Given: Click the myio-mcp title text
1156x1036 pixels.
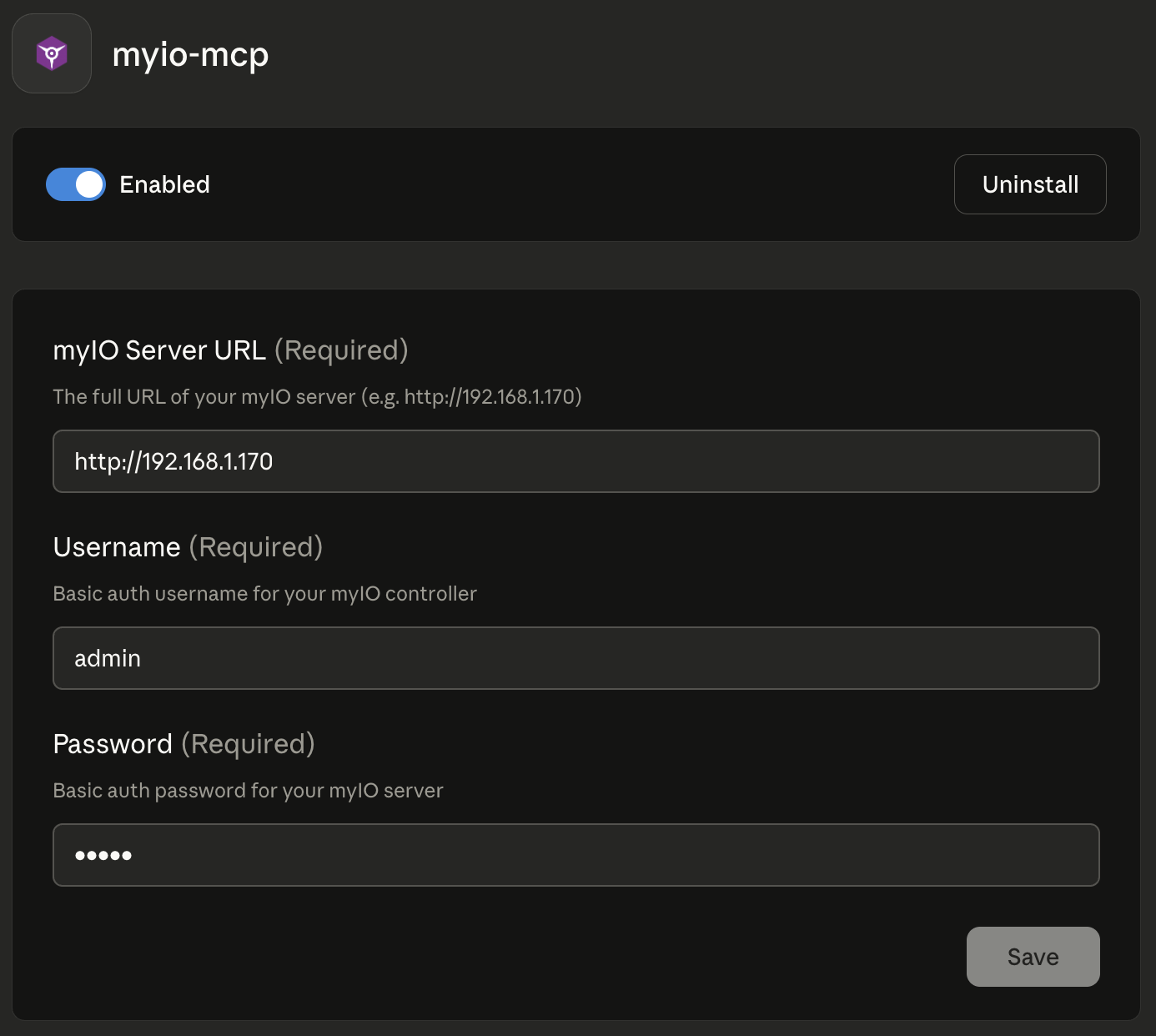Looking at the screenshot, I should [x=190, y=55].
